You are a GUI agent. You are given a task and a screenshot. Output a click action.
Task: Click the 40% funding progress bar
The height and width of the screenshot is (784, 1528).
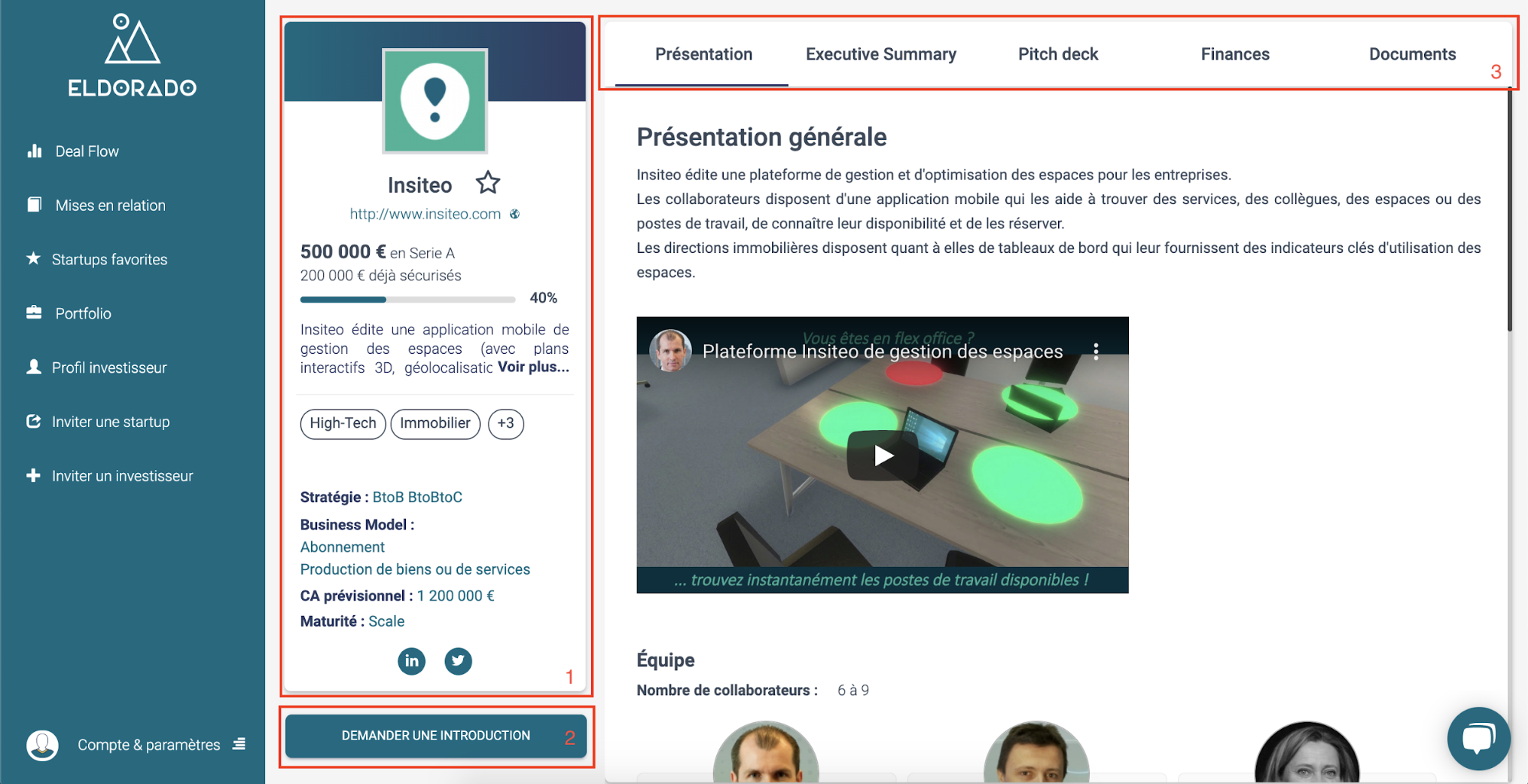point(407,299)
